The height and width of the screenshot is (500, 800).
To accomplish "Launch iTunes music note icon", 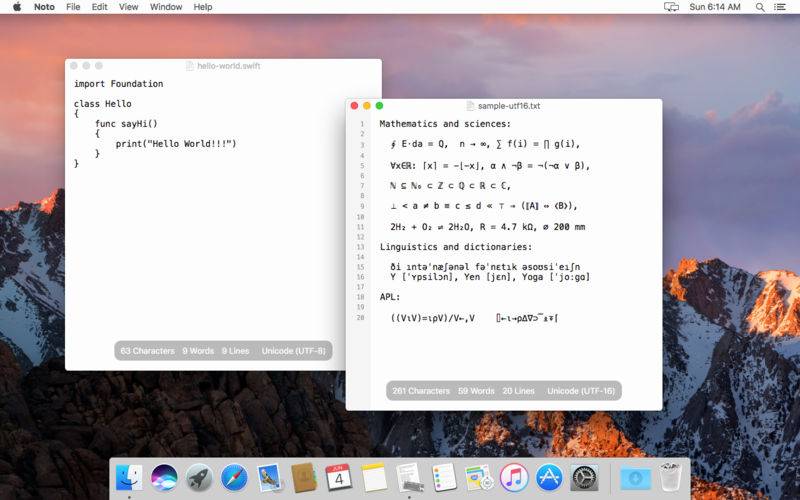I will click(x=514, y=478).
